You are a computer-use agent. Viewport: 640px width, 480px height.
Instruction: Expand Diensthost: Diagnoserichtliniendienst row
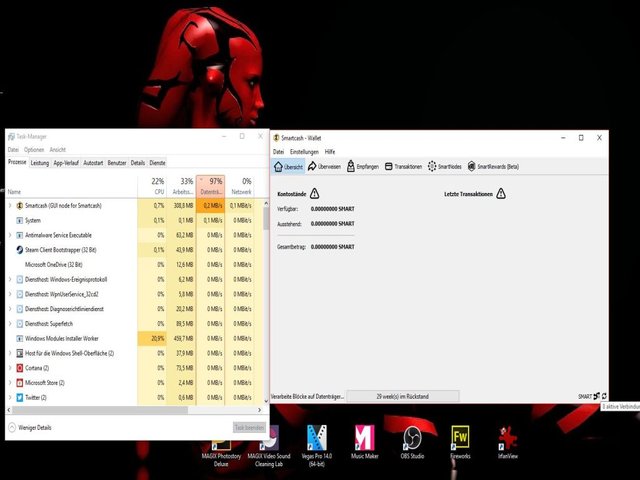point(10,309)
